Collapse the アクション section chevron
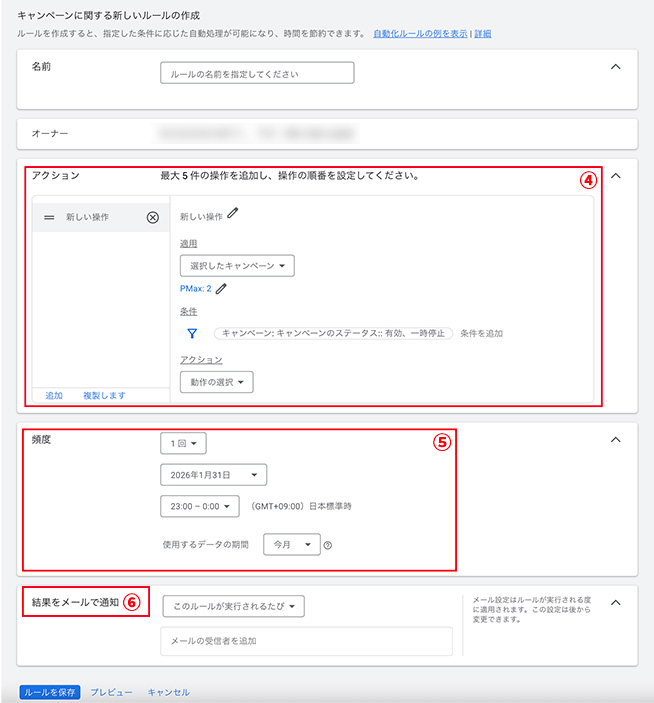654x703 pixels. click(615, 175)
